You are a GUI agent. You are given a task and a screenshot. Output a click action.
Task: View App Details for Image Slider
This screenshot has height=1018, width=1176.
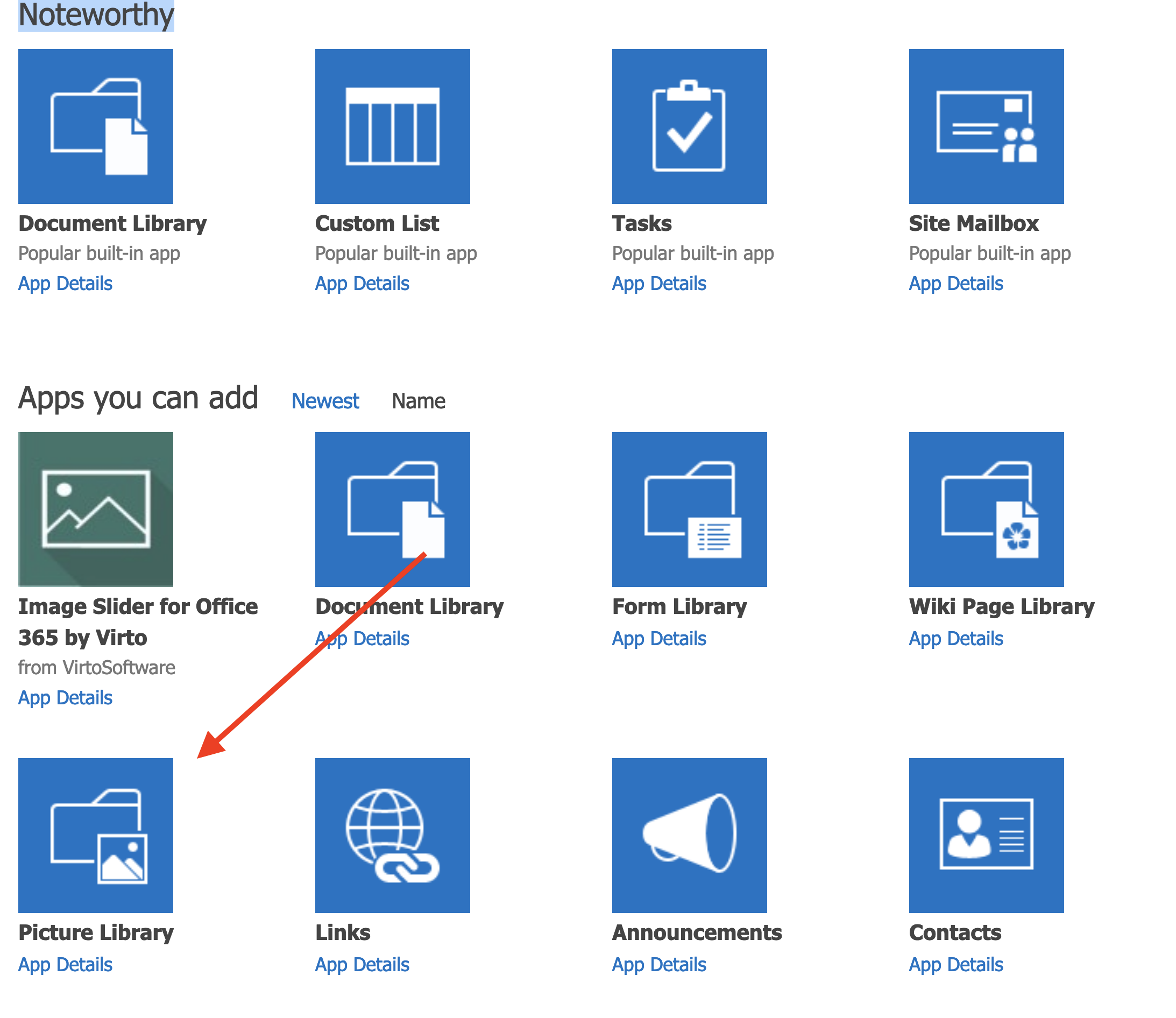[65, 697]
